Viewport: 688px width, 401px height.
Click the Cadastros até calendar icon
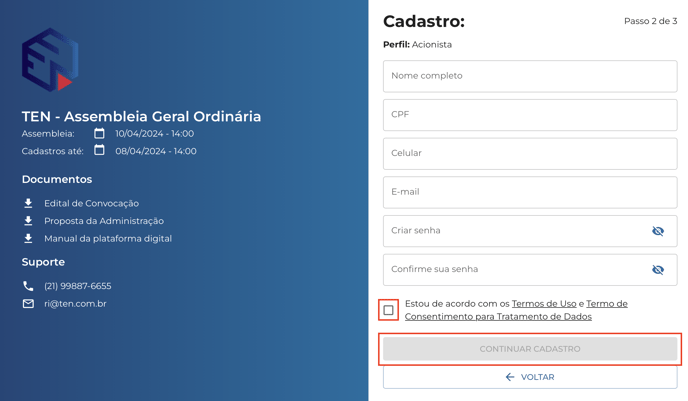click(x=100, y=150)
